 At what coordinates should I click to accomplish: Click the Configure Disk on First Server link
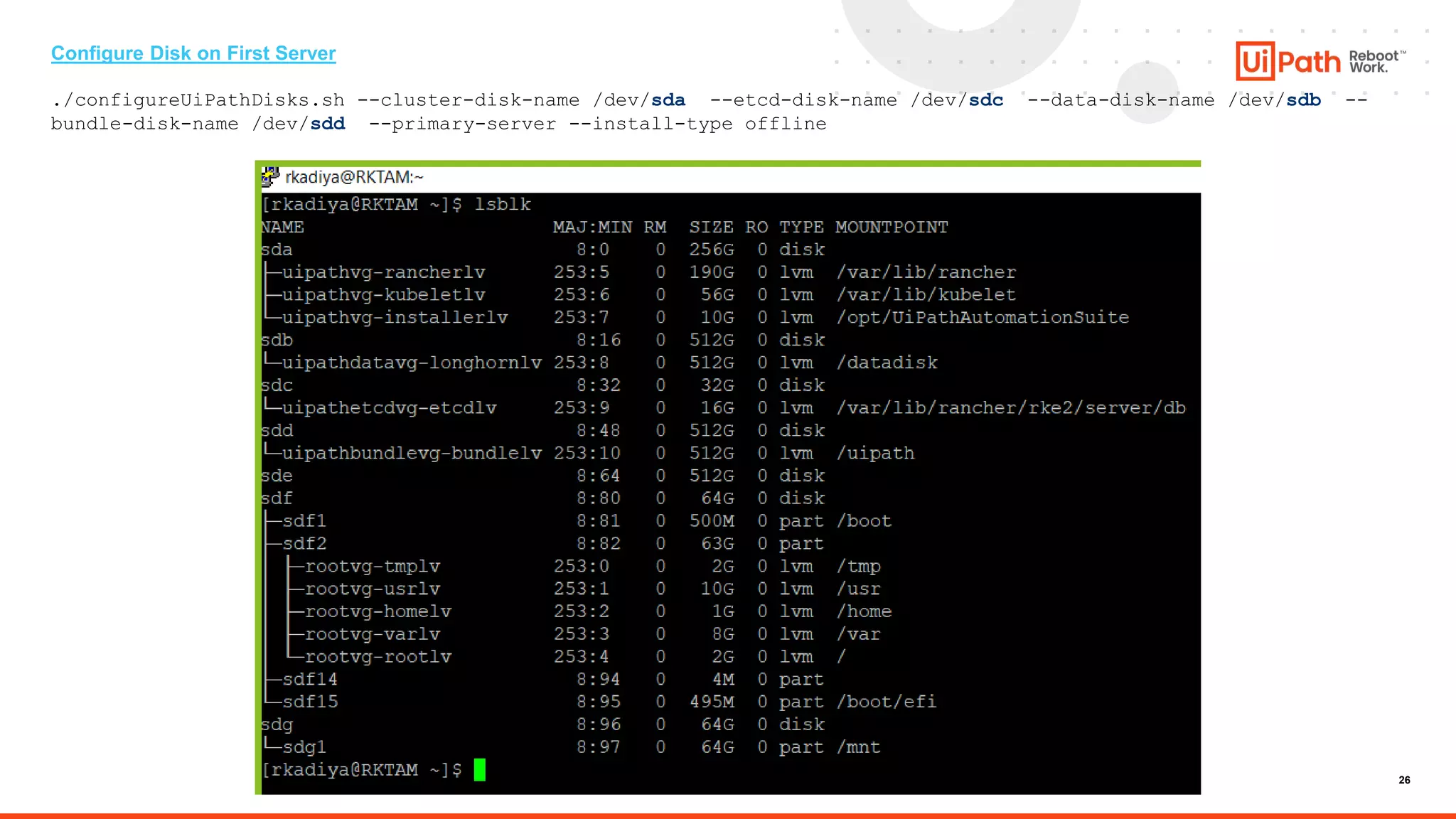tap(193, 53)
